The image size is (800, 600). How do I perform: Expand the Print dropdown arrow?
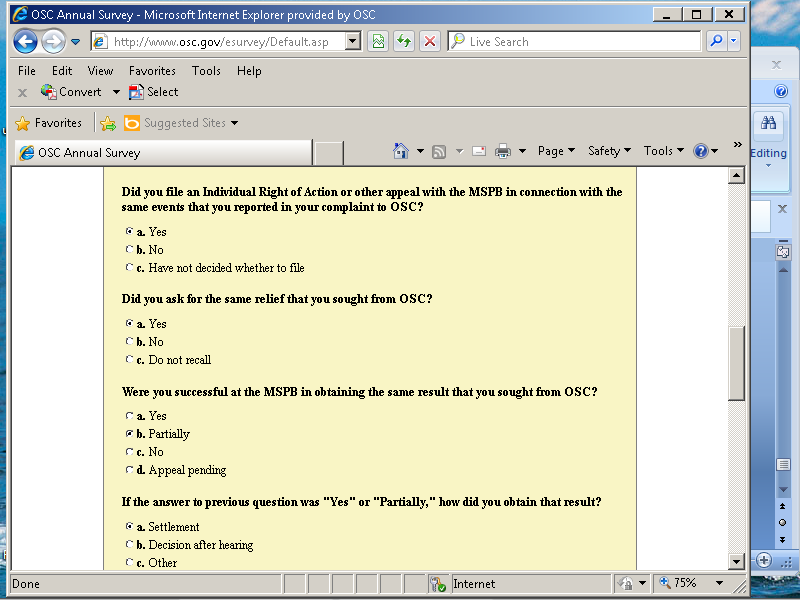tap(522, 151)
